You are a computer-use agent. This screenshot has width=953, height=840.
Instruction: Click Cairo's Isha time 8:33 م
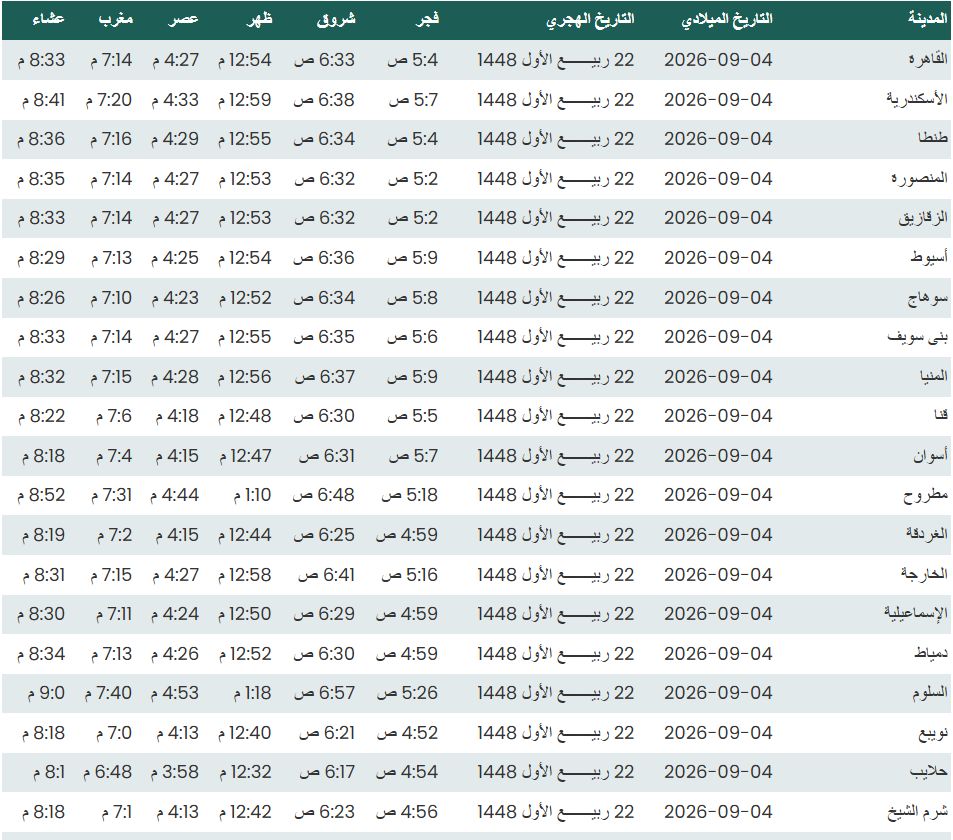coord(41,60)
